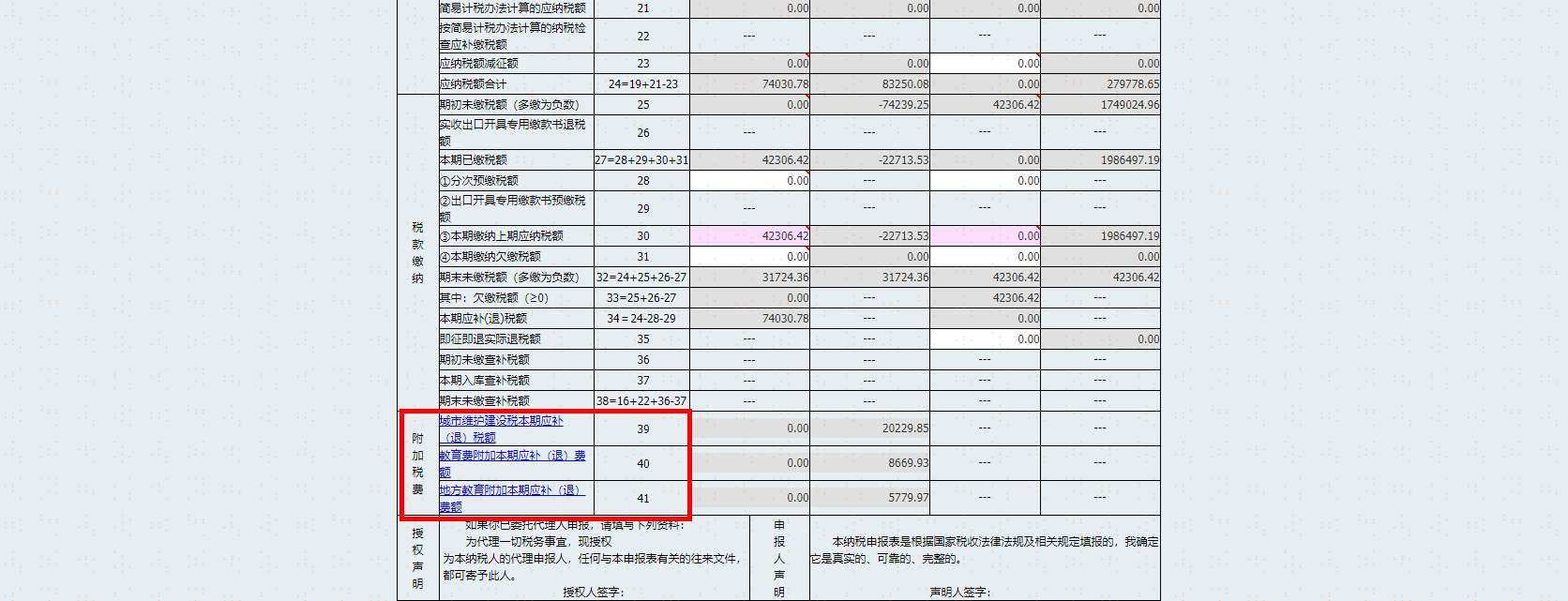Click the formula cell 38=16+22+36-37

coord(641,400)
